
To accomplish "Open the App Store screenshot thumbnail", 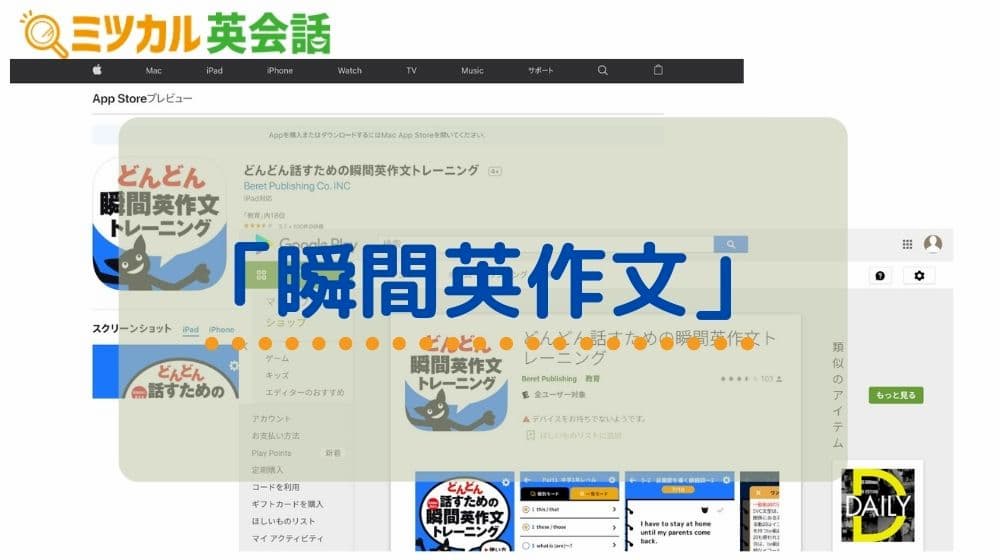I will tap(166, 372).
